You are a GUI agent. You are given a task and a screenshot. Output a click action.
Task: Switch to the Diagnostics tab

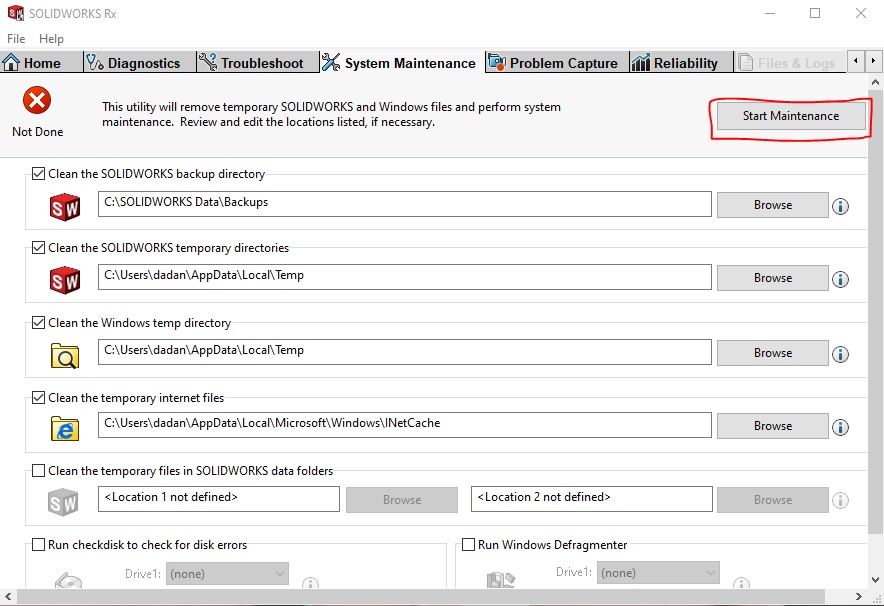[140, 62]
